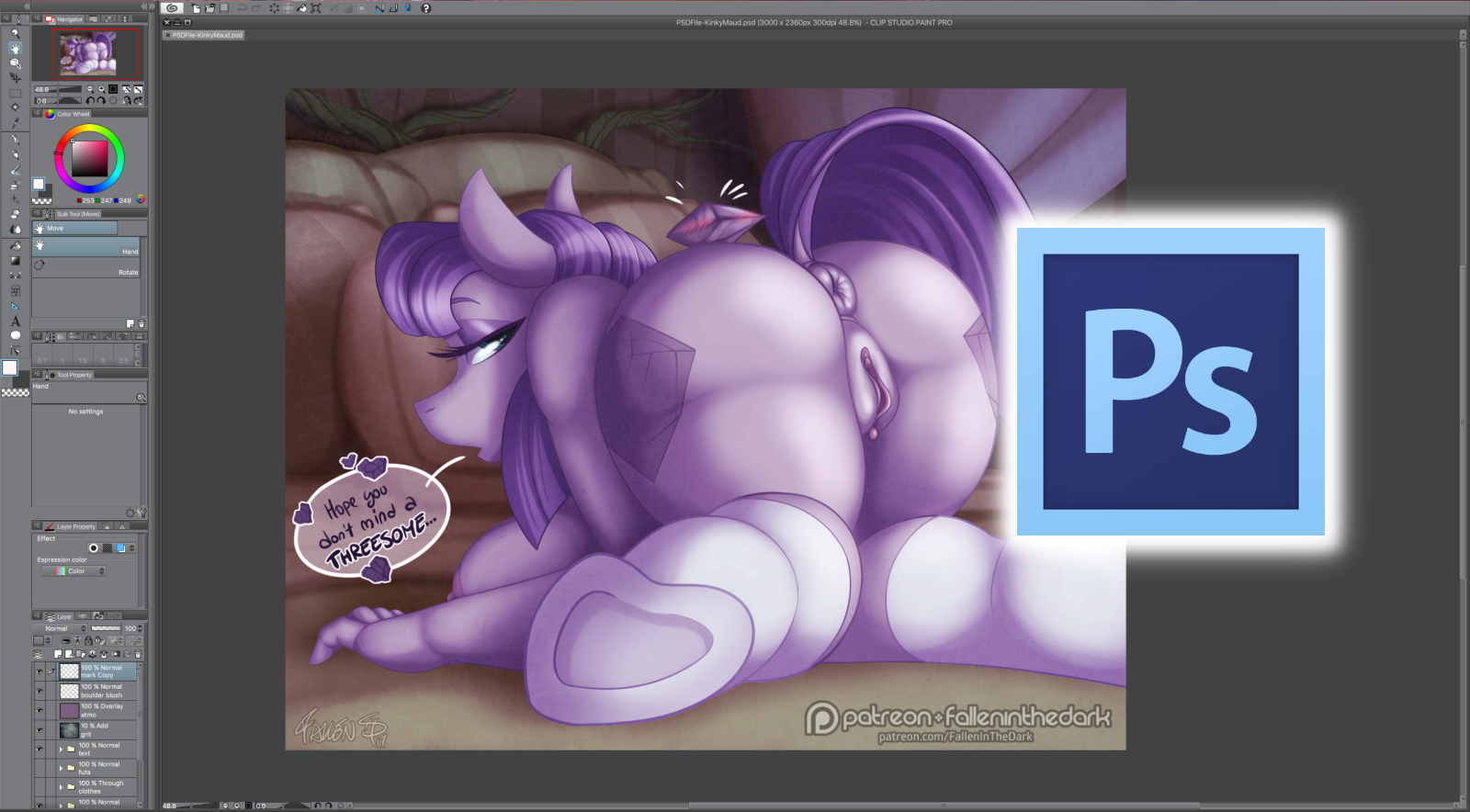1470x812 pixels.
Task: Select the rectangular Selection marquee tool
Action: click(x=15, y=94)
